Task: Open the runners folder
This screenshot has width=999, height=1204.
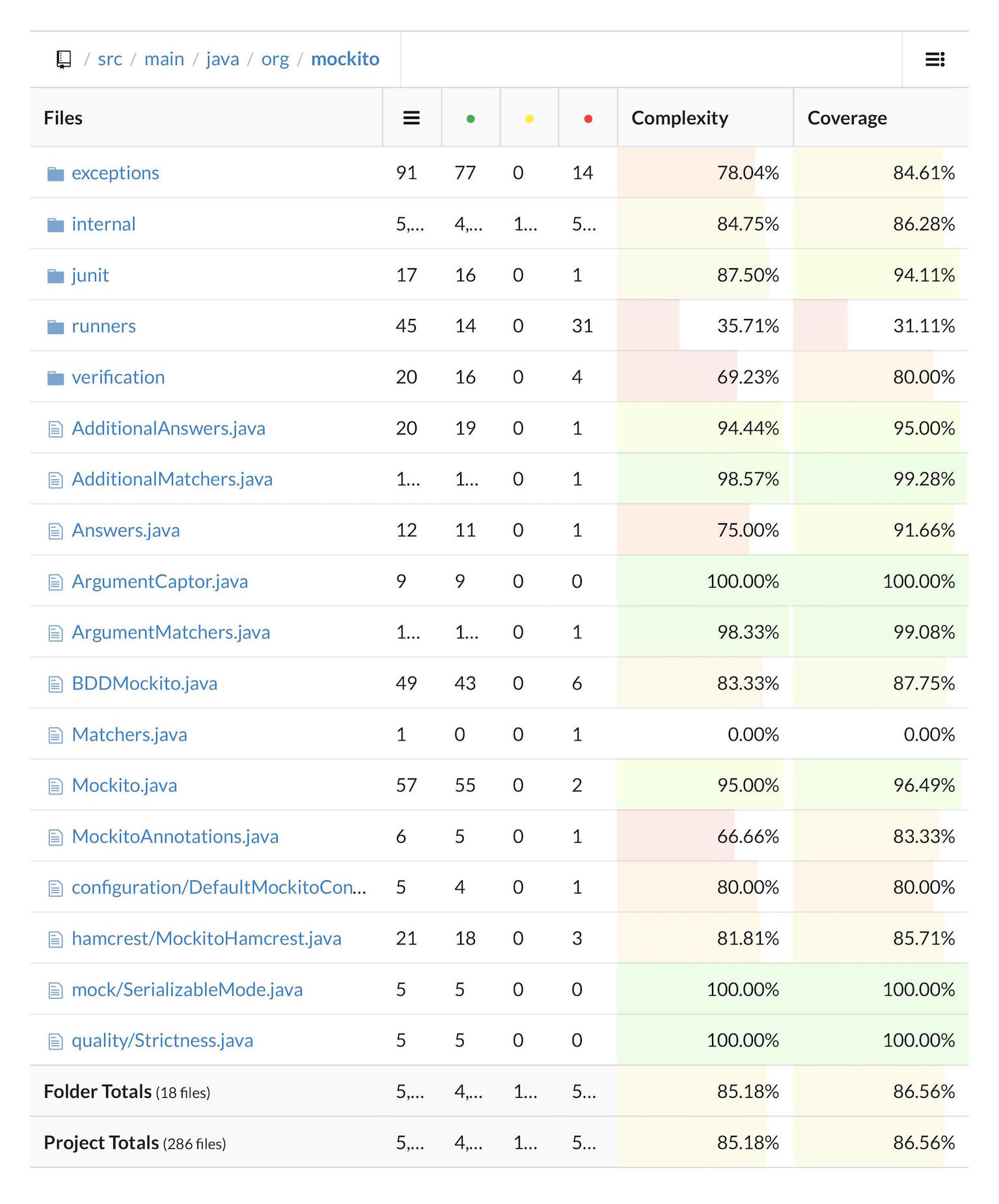Action: tap(103, 326)
